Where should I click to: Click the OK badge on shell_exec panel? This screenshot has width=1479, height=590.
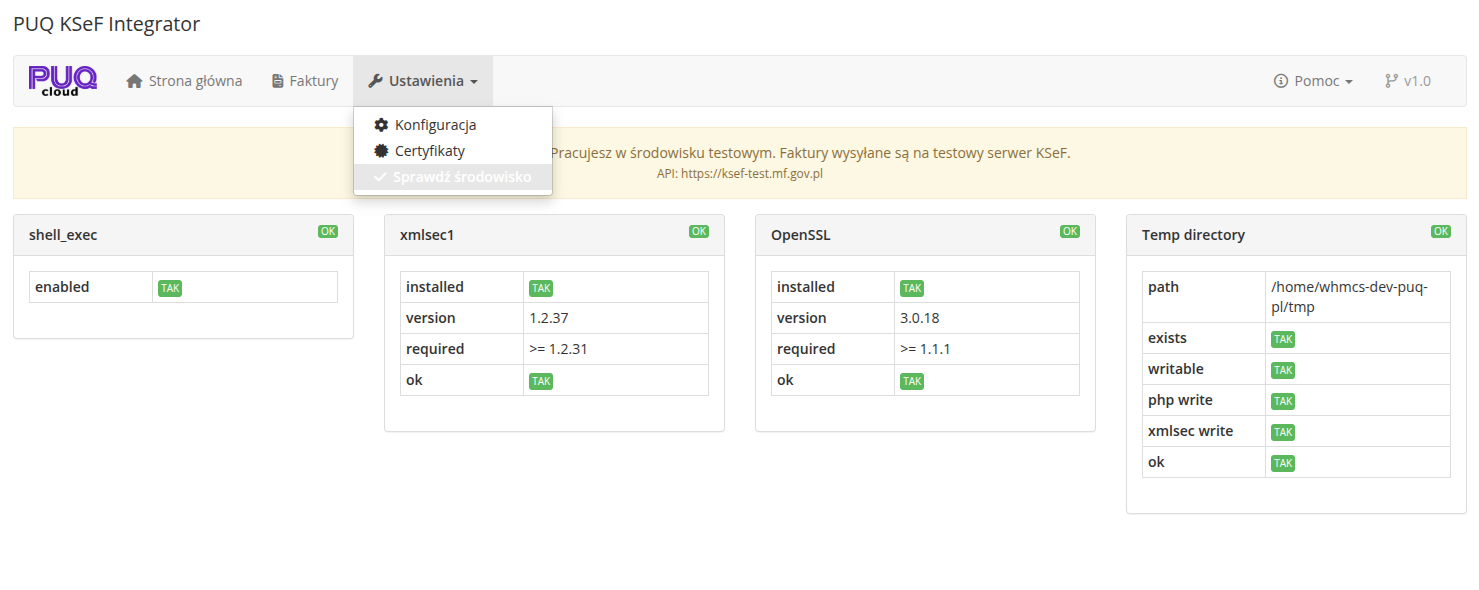click(328, 231)
